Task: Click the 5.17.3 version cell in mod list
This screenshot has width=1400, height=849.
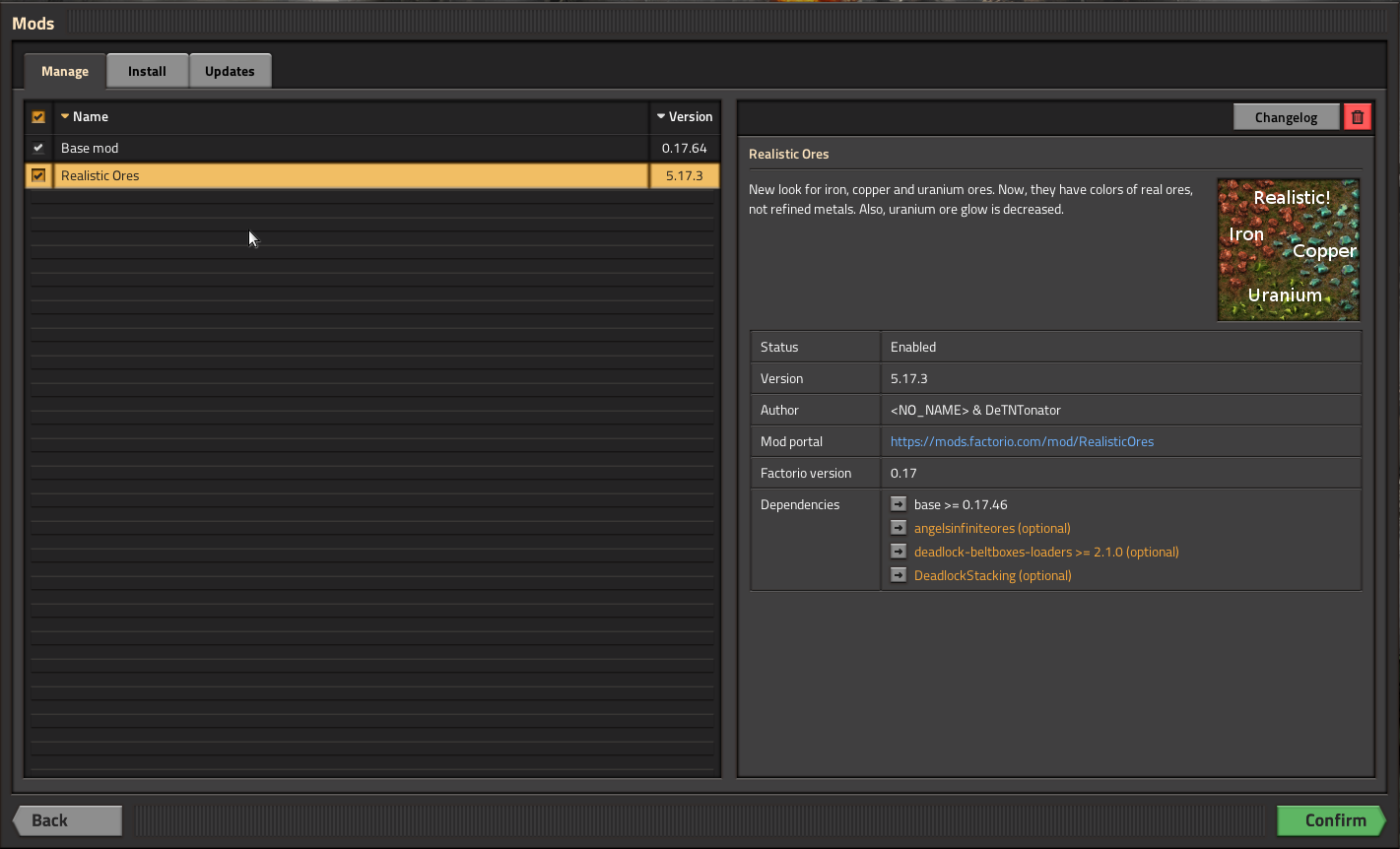Action: (x=685, y=175)
